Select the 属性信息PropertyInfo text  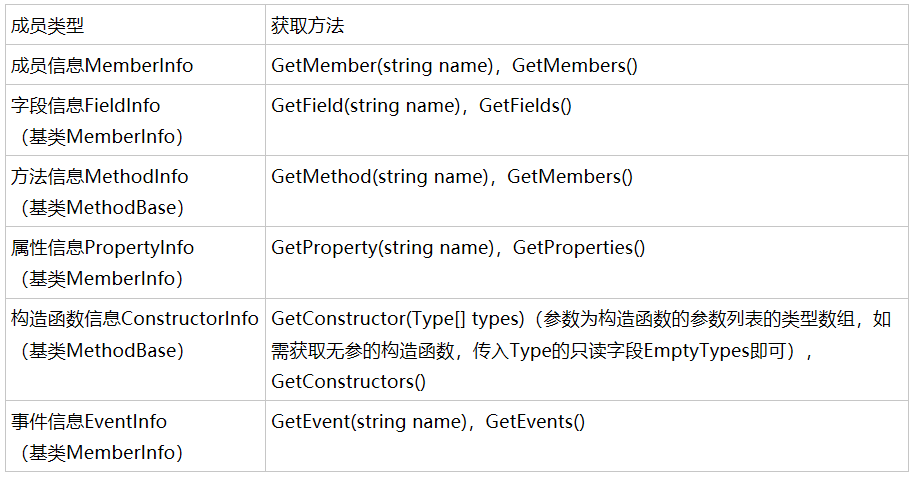click(102, 247)
